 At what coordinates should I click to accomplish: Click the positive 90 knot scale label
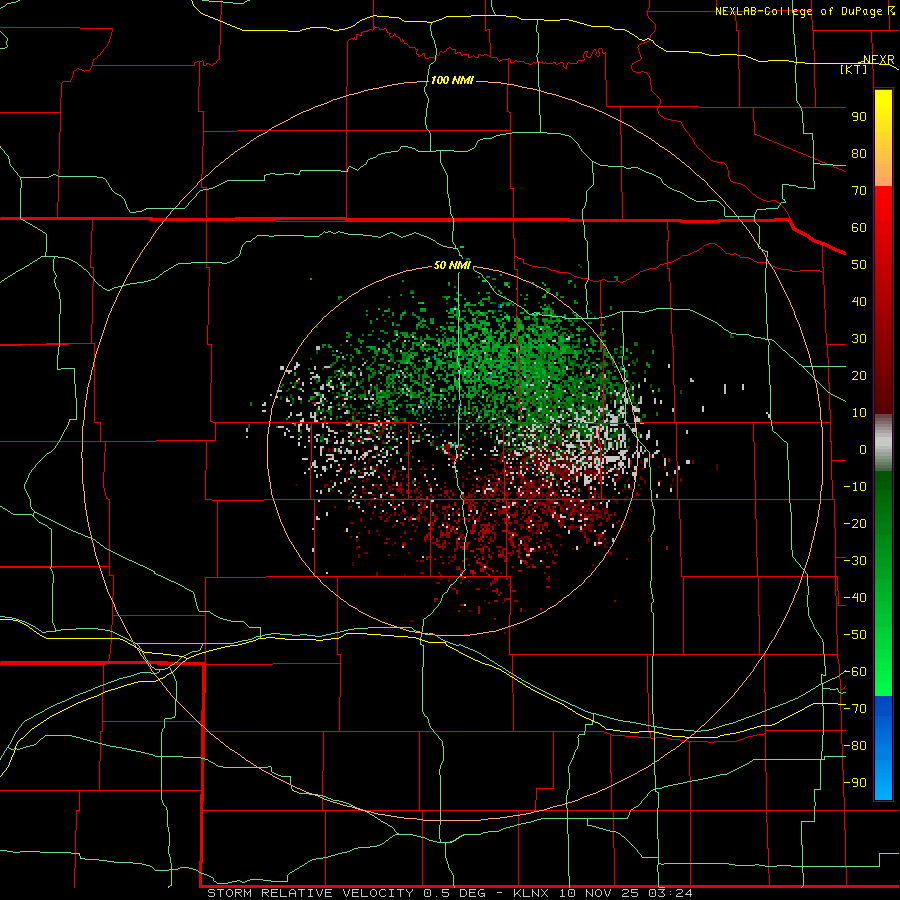pyautogui.click(x=859, y=117)
